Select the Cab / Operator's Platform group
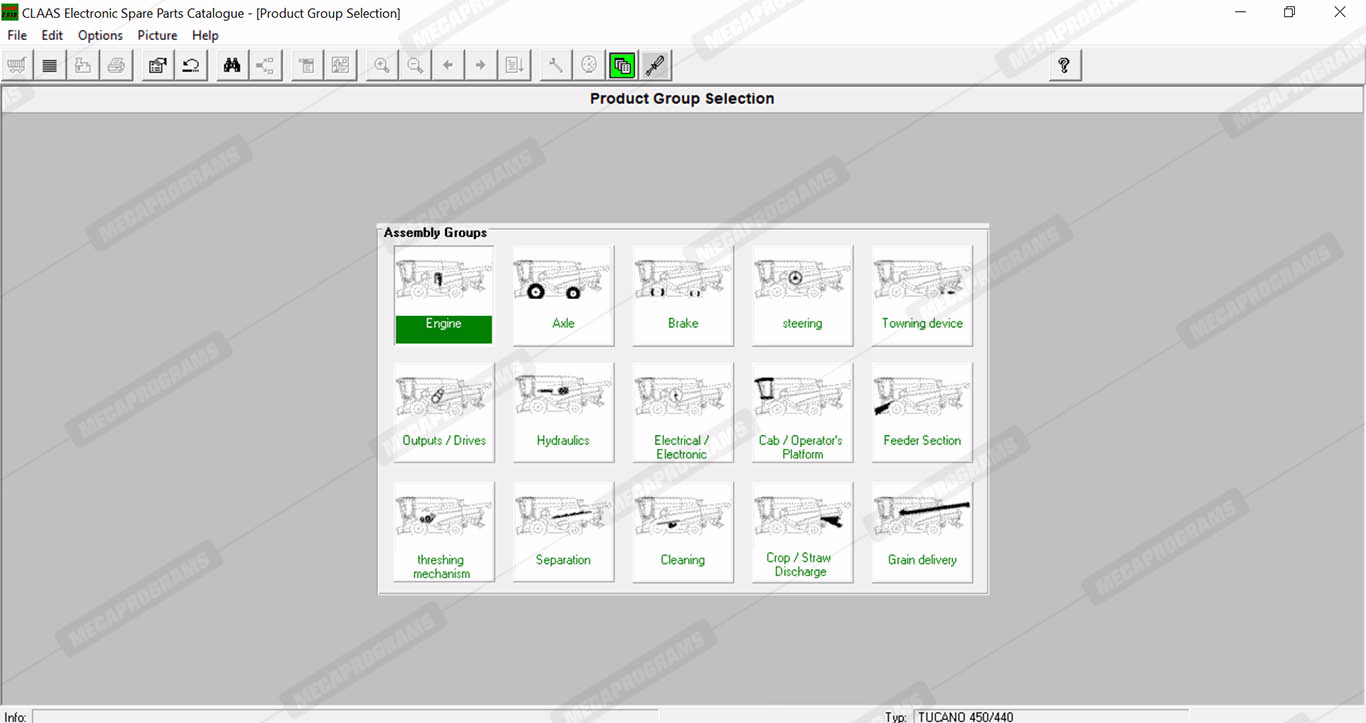 pos(802,412)
